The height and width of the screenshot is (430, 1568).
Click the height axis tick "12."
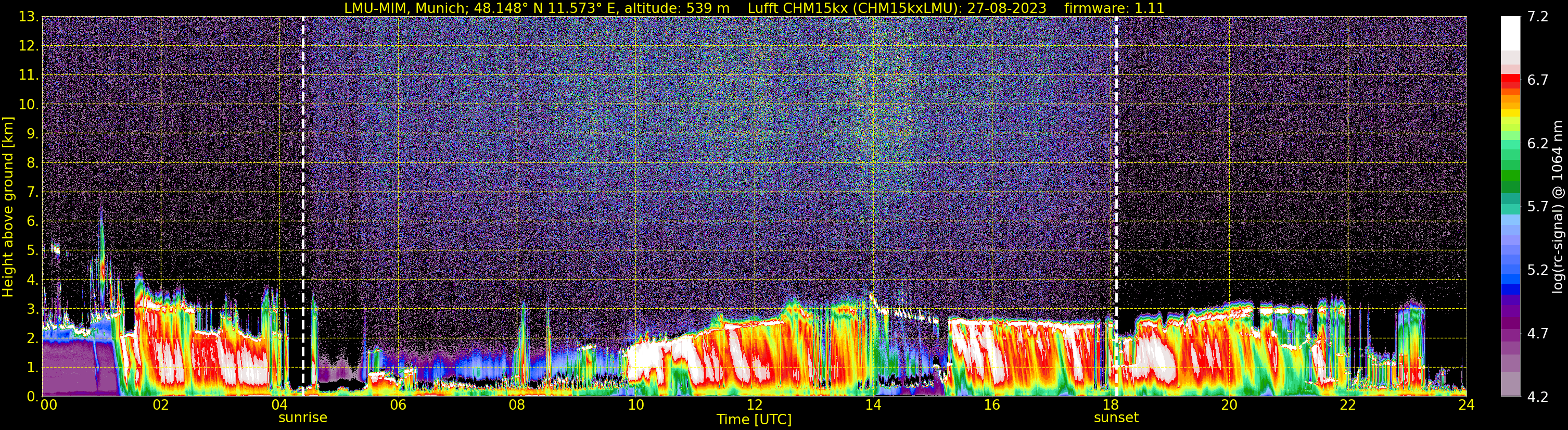tap(29, 46)
